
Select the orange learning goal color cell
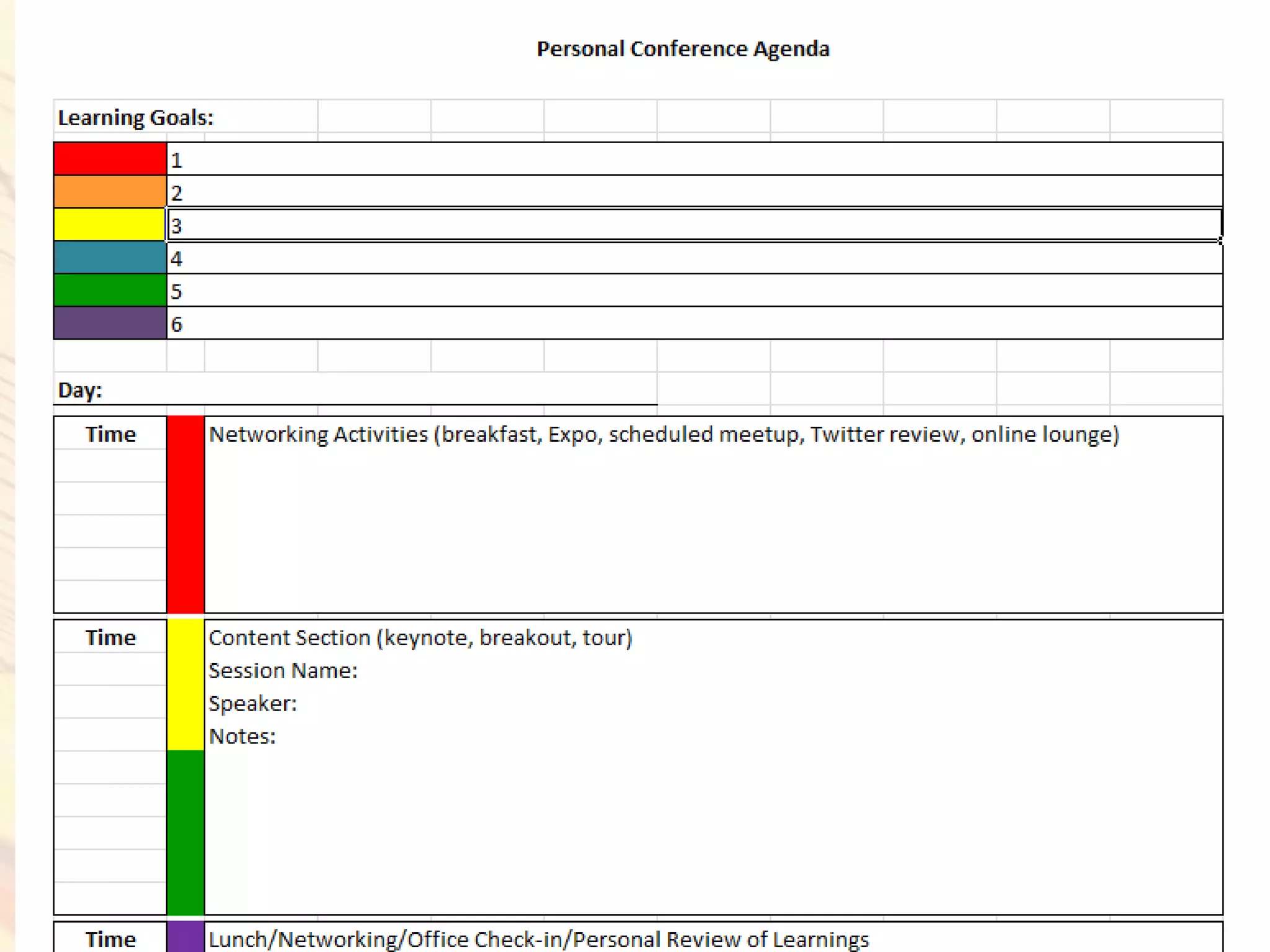point(110,192)
